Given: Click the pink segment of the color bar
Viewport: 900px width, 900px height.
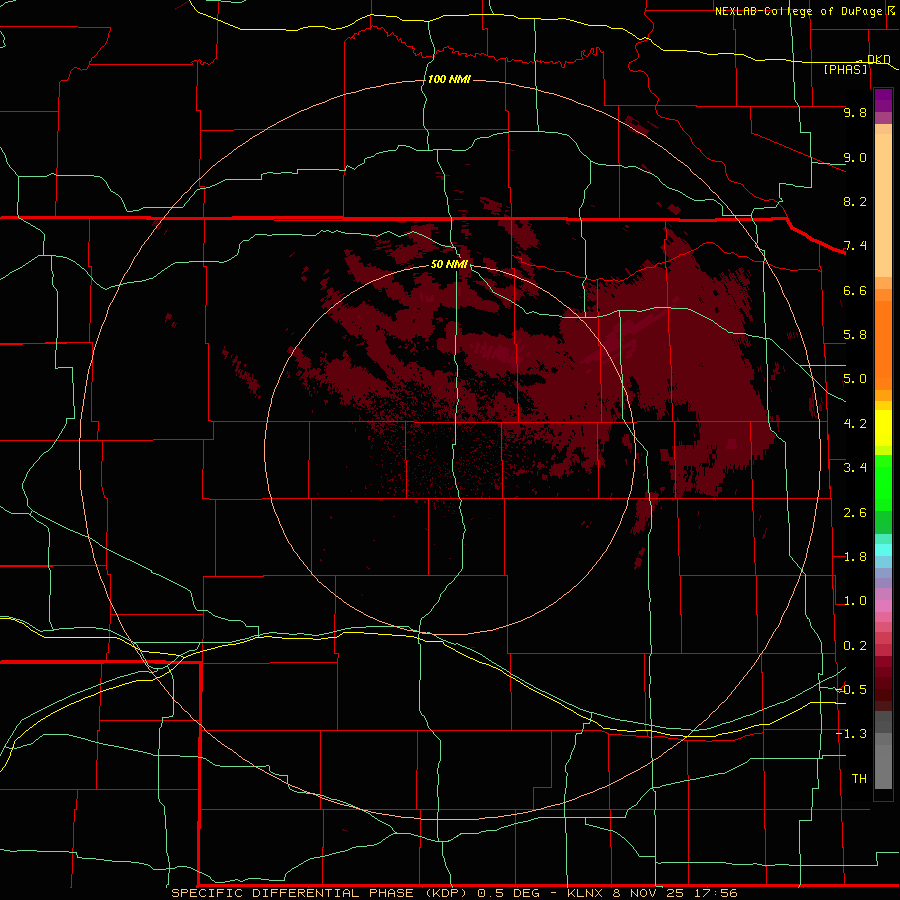Looking at the screenshot, I should 883,606.
